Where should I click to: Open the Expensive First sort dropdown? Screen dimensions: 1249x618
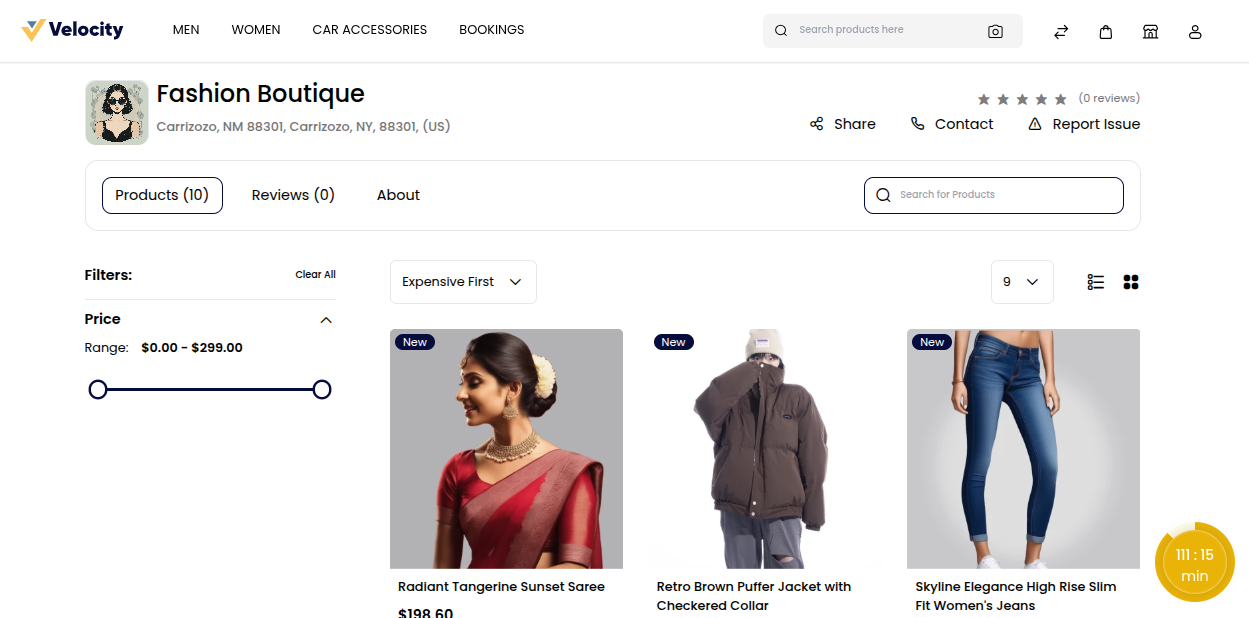[463, 282]
